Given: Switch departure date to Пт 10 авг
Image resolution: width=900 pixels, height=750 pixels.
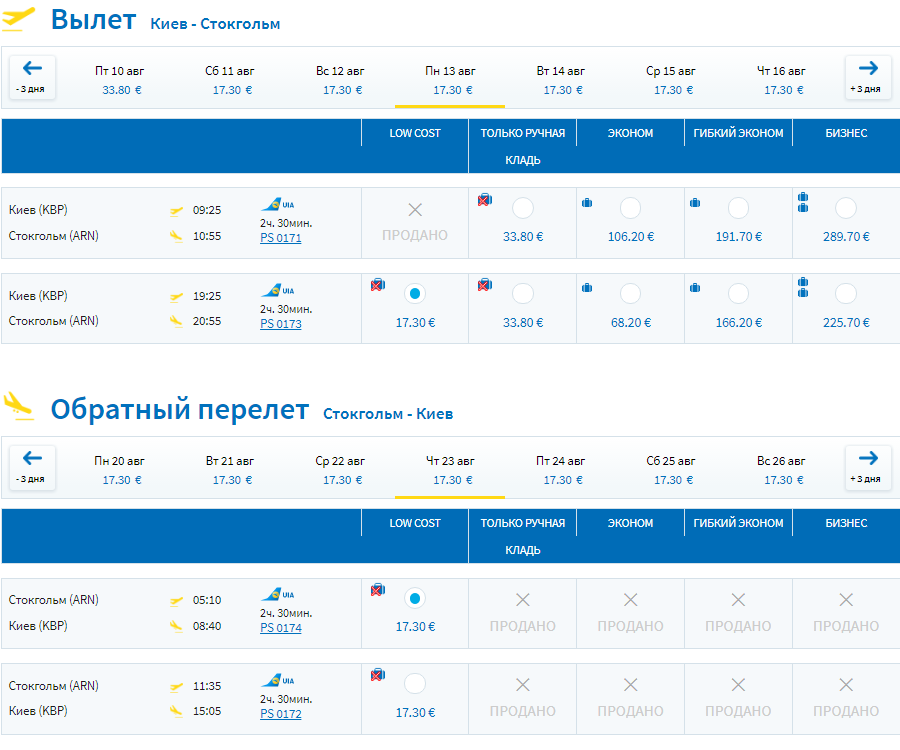Looking at the screenshot, I should 122,79.
